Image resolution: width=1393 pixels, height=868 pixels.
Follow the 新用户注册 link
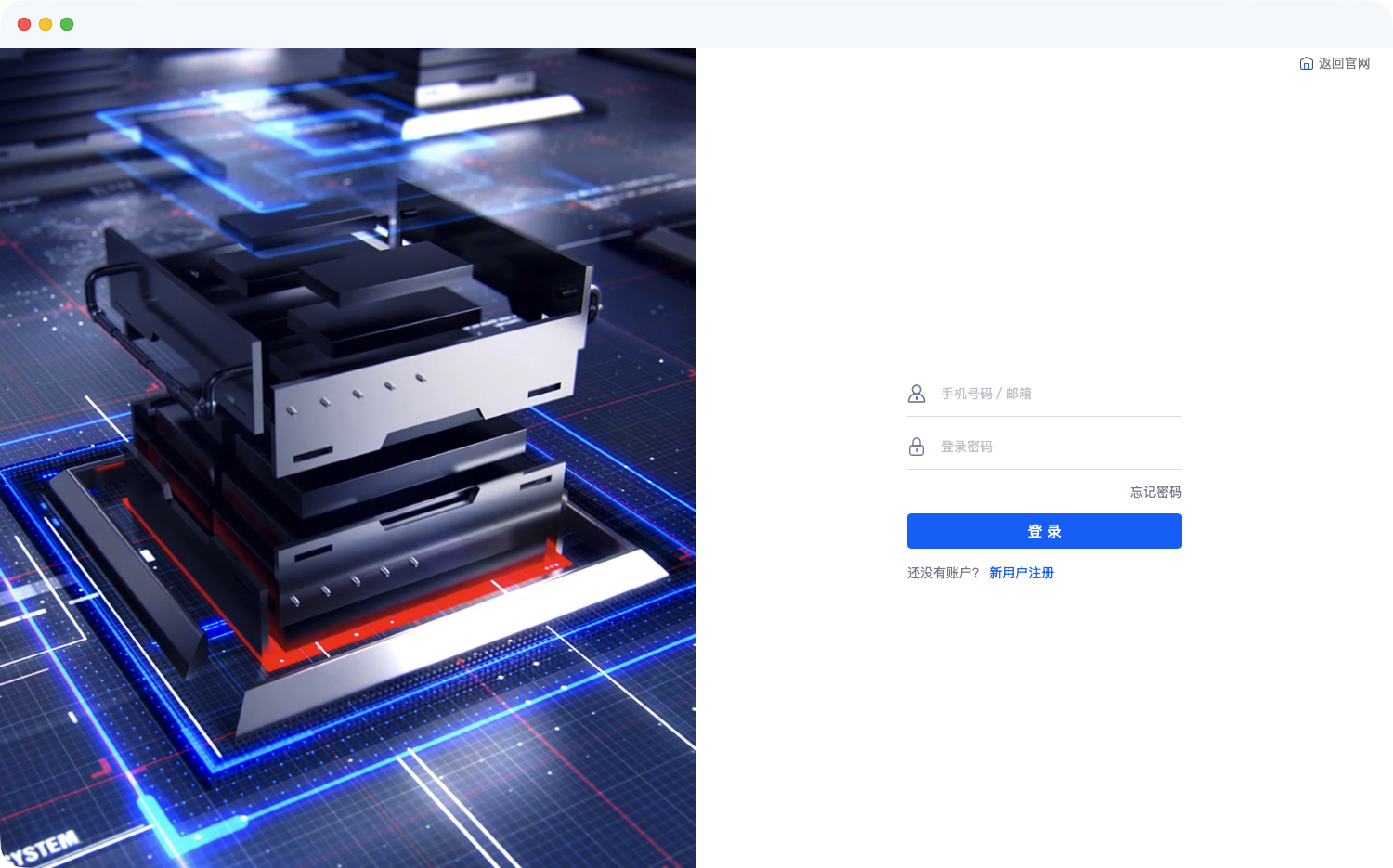pyautogui.click(x=1021, y=573)
